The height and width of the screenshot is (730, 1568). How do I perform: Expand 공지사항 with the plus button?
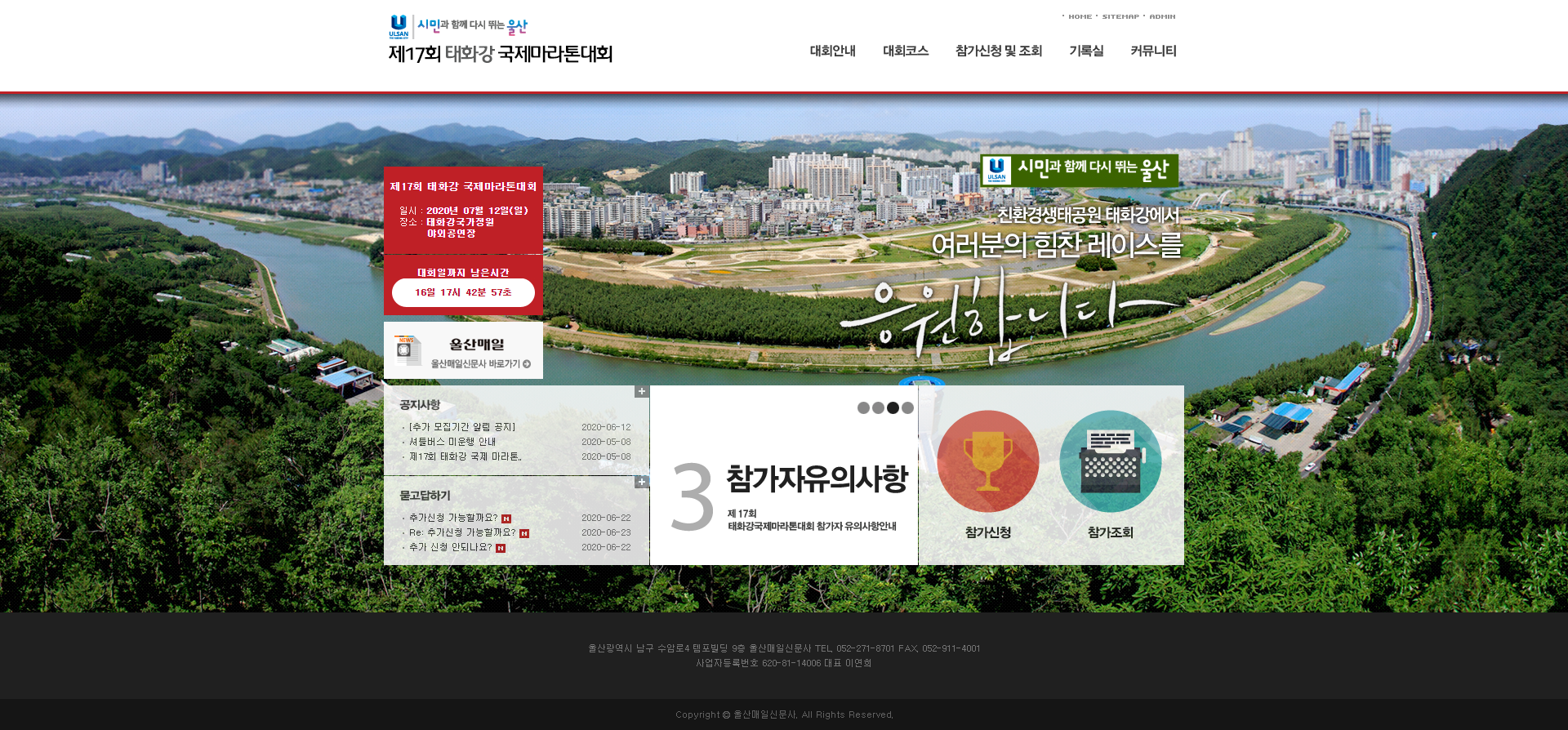(642, 392)
